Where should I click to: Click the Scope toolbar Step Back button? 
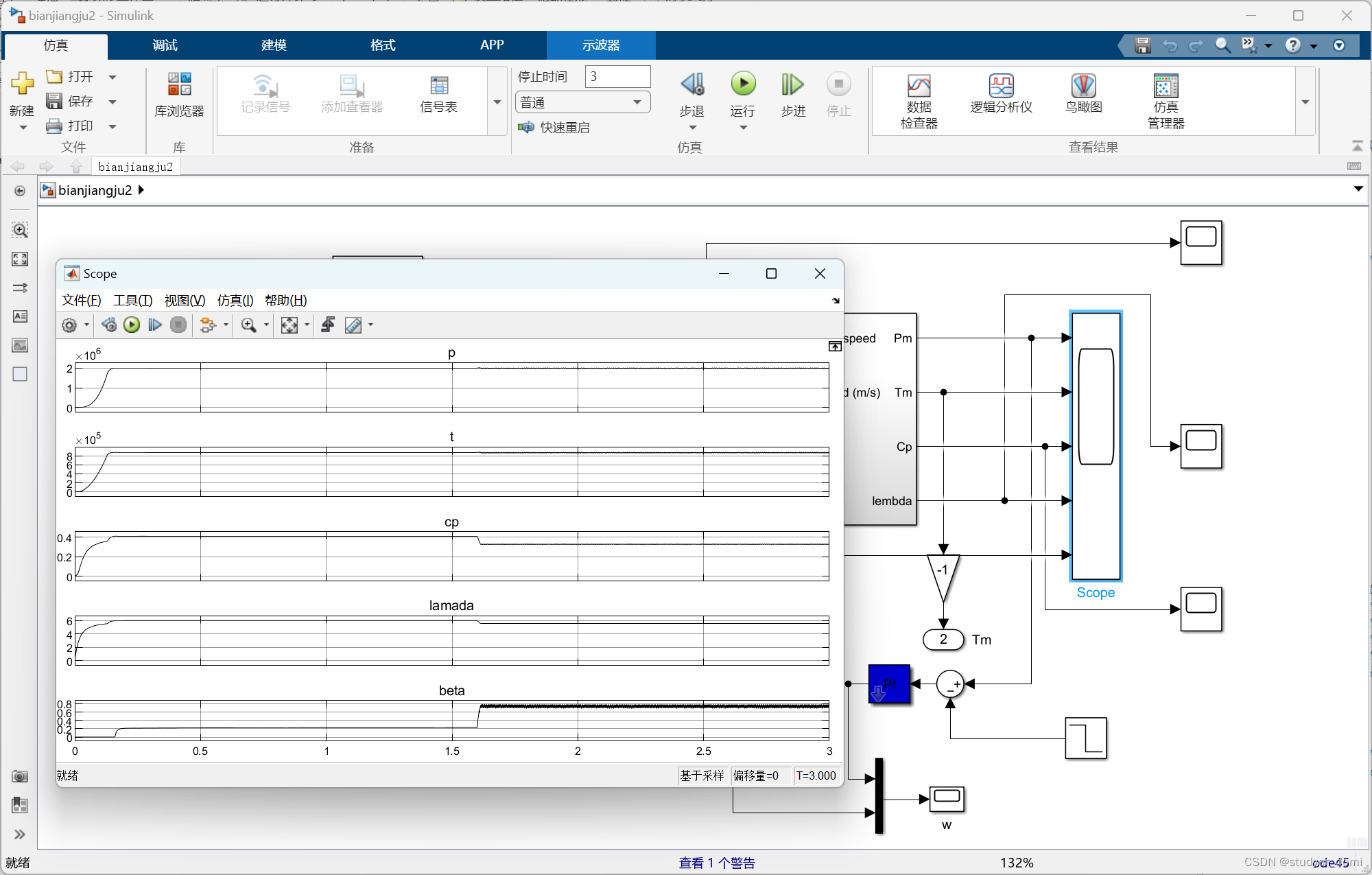pos(108,325)
